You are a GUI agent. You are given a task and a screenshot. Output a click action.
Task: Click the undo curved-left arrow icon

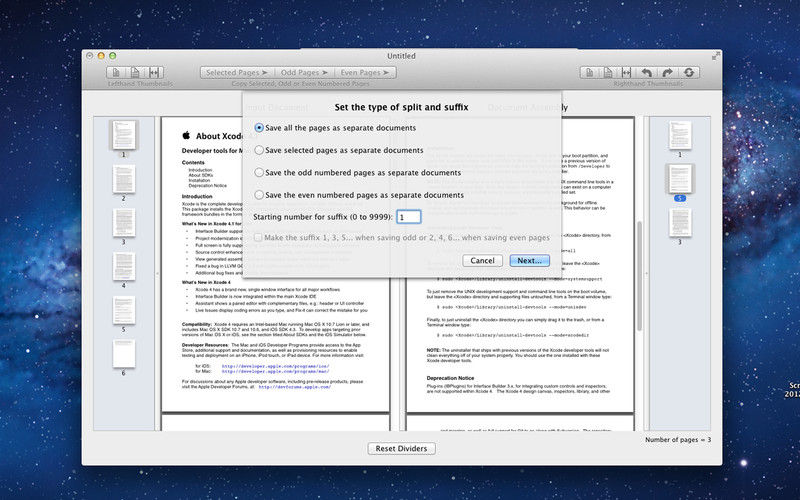[x=646, y=72]
